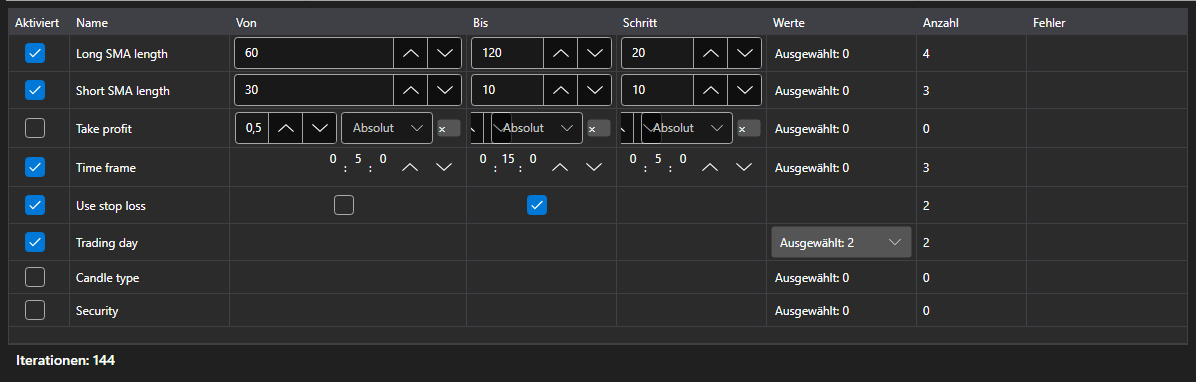Screen dimensions: 1196x382
Task: Click Short SMA length Von field showing 30
Action: 314,90
